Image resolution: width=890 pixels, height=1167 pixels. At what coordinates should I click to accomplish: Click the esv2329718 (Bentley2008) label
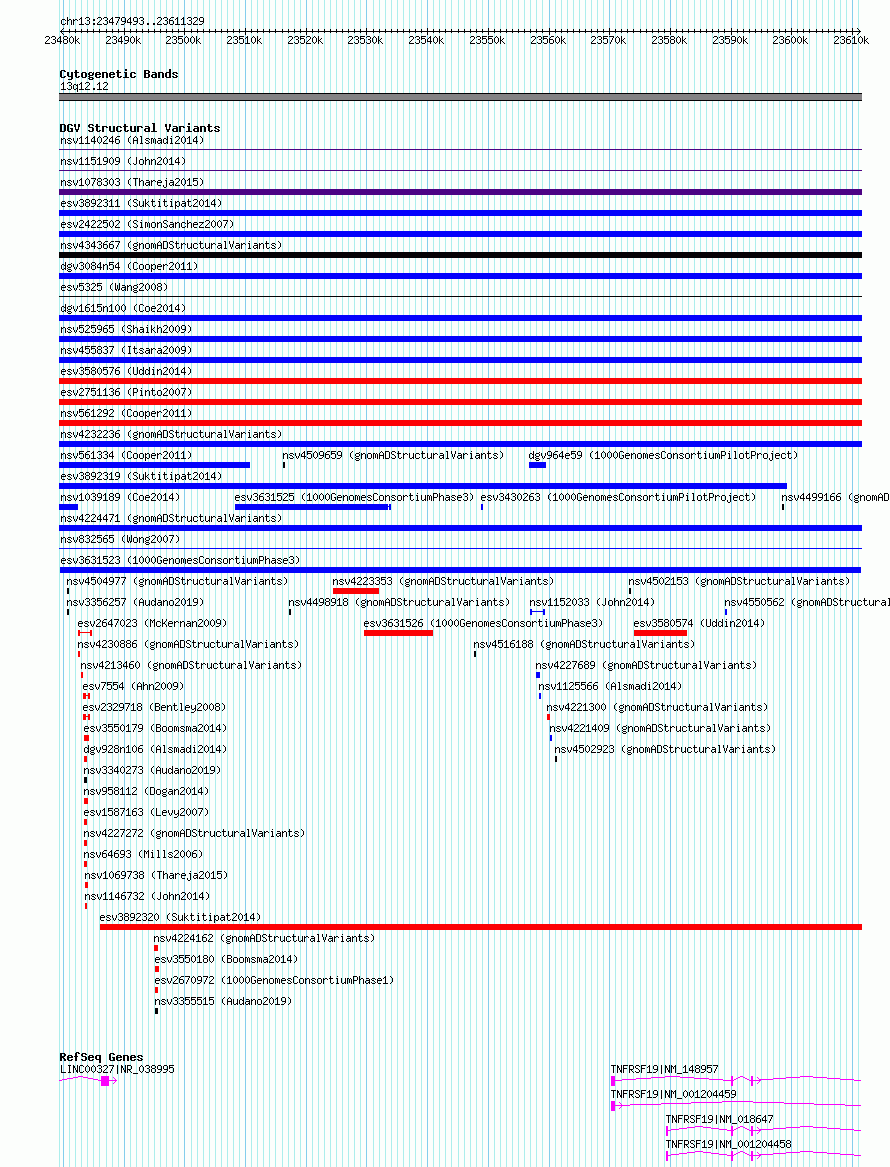pos(153,706)
